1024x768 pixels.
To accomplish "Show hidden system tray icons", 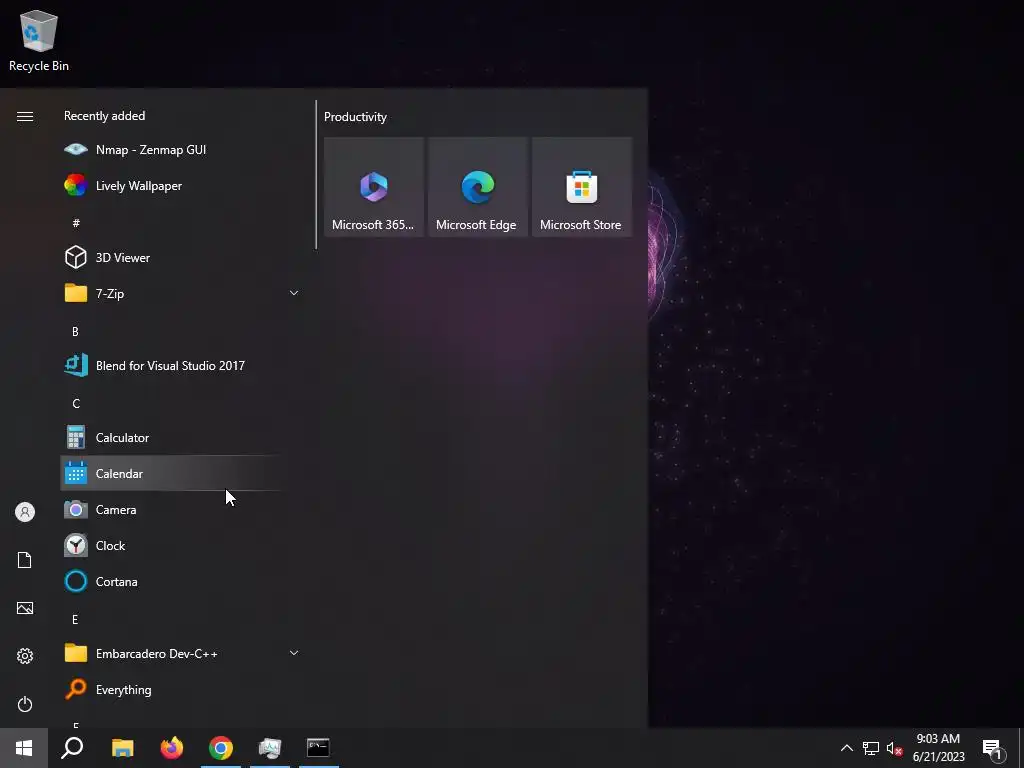I will [846, 748].
